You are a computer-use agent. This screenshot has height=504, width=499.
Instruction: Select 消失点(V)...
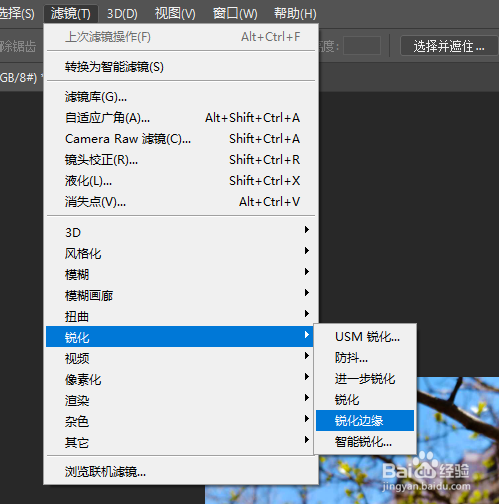[180, 202]
